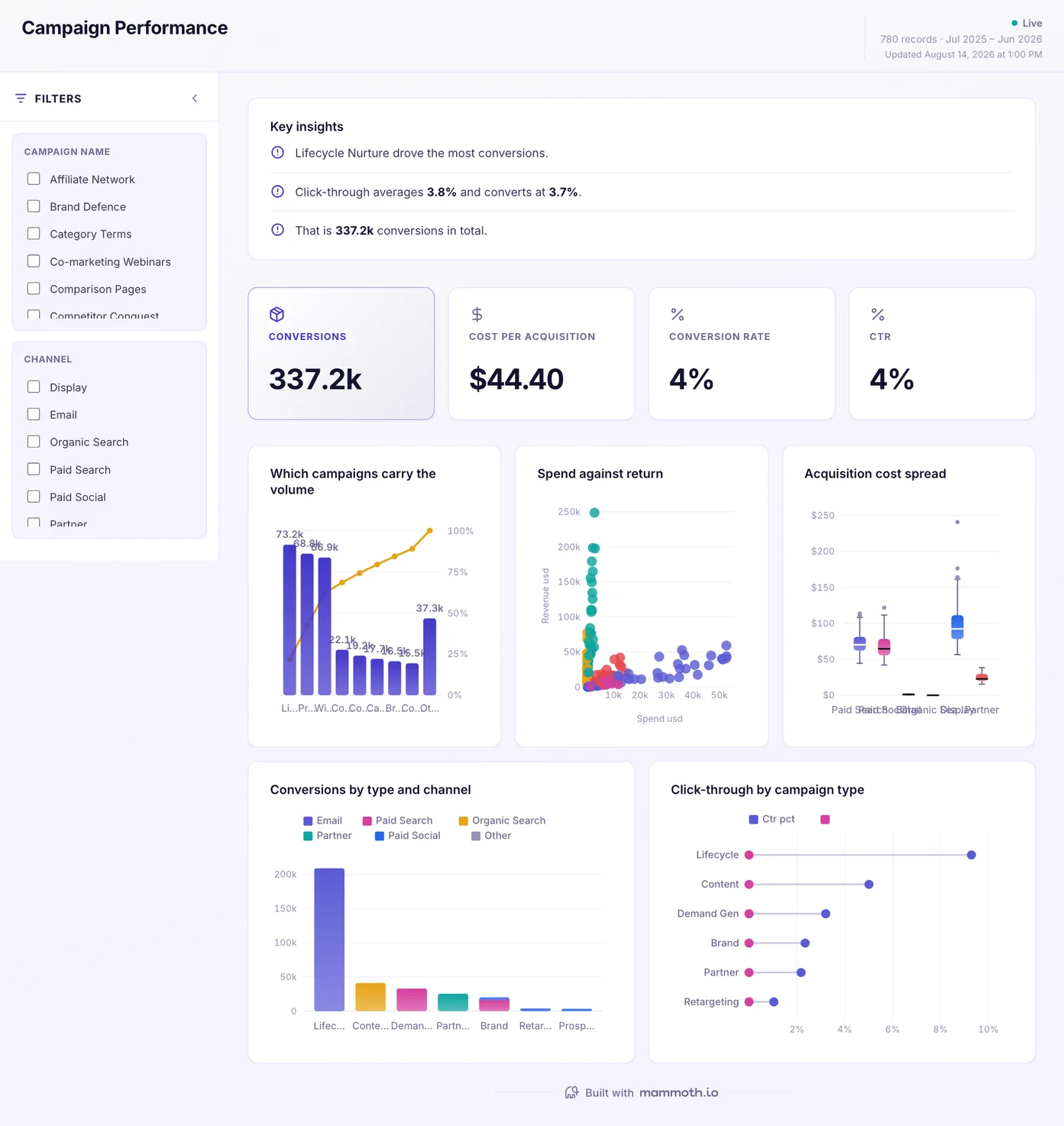The image size is (1064, 1126).
Task: Toggle the Paid Social legend swatch
Action: pyautogui.click(x=380, y=836)
